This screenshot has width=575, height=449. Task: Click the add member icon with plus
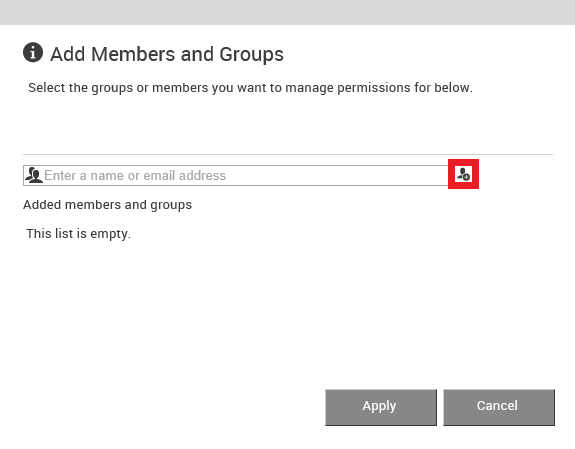(x=463, y=174)
